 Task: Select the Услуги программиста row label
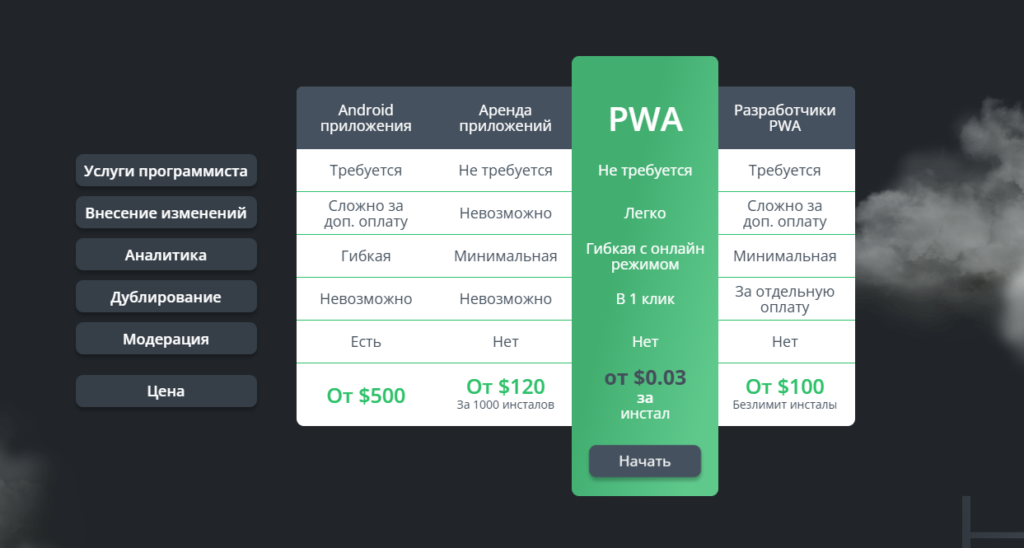tap(166, 170)
